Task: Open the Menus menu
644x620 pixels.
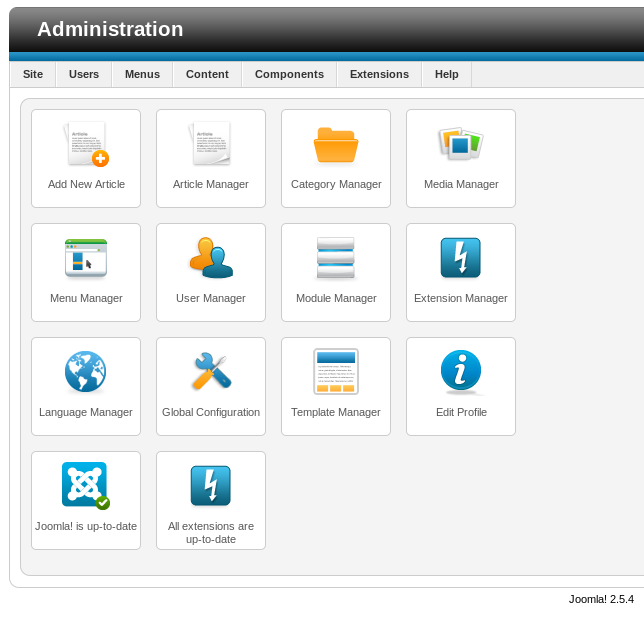Action: (142, 74)
